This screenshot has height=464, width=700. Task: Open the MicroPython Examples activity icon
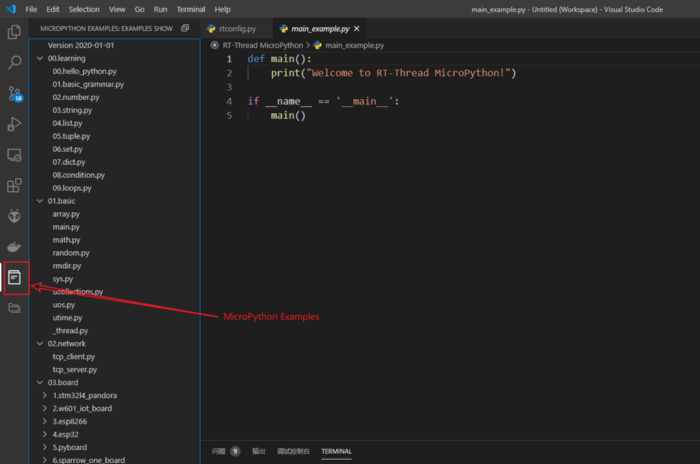(x=14, y=277)
